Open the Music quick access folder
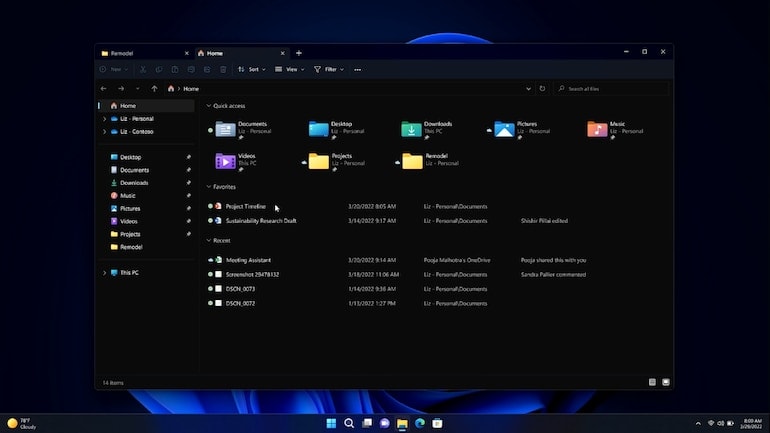Viewport: 770px width, 433px height. [615, 130]
